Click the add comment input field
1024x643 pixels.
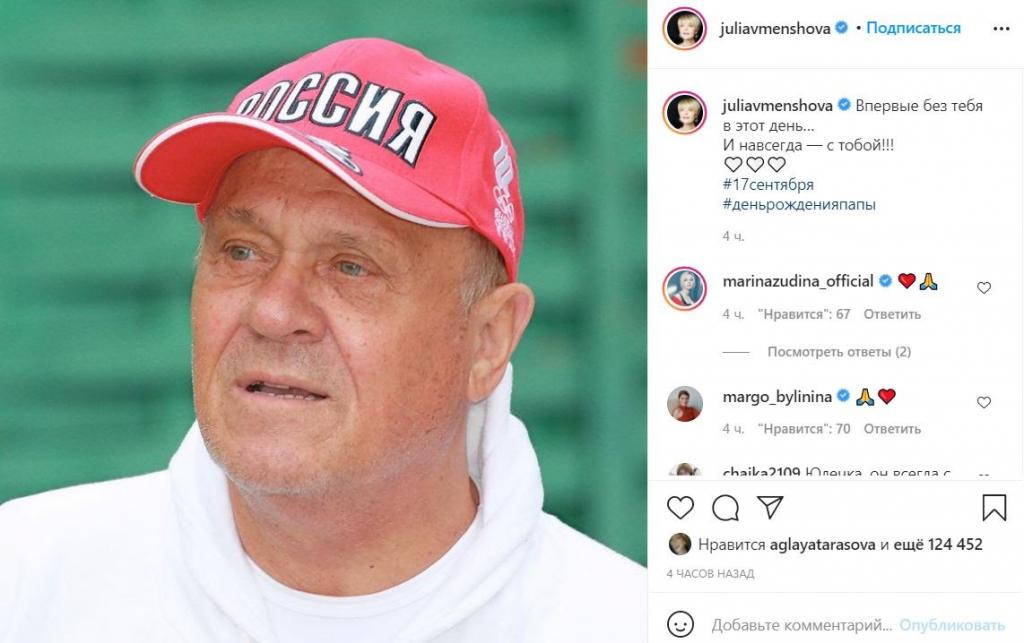tap(801, 625)
